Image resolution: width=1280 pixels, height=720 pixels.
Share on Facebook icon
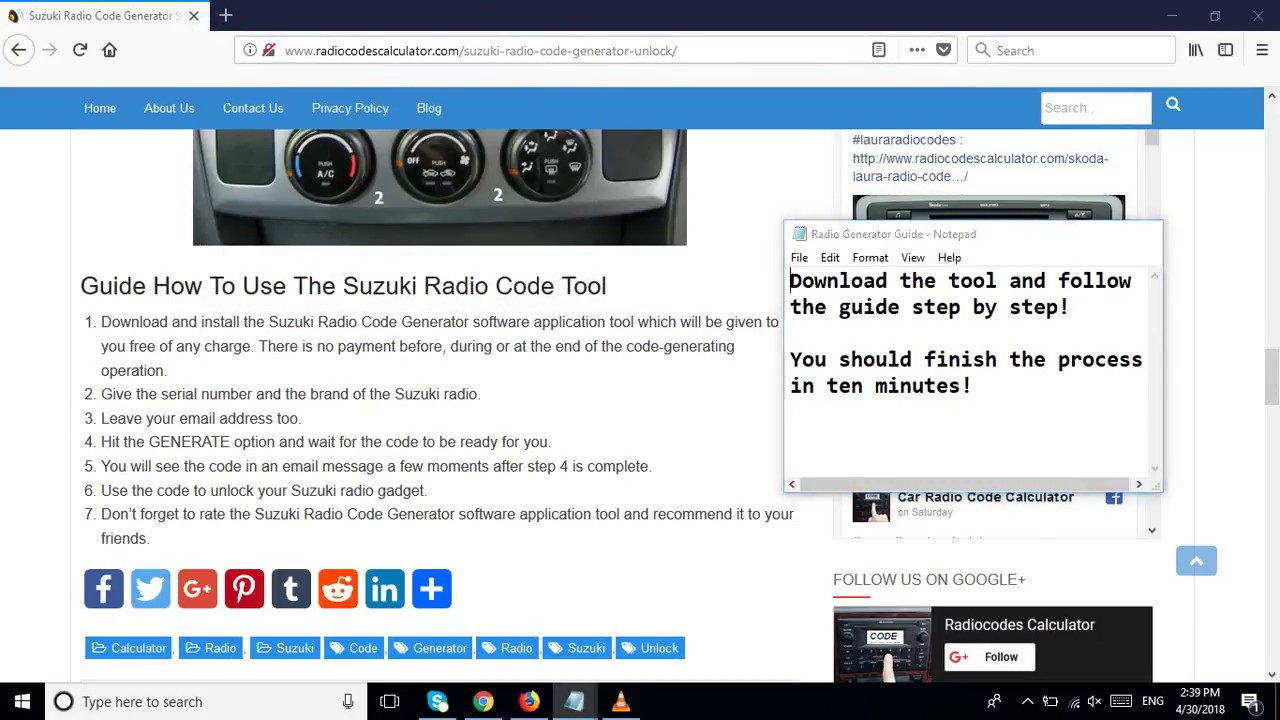coord(104,589)
